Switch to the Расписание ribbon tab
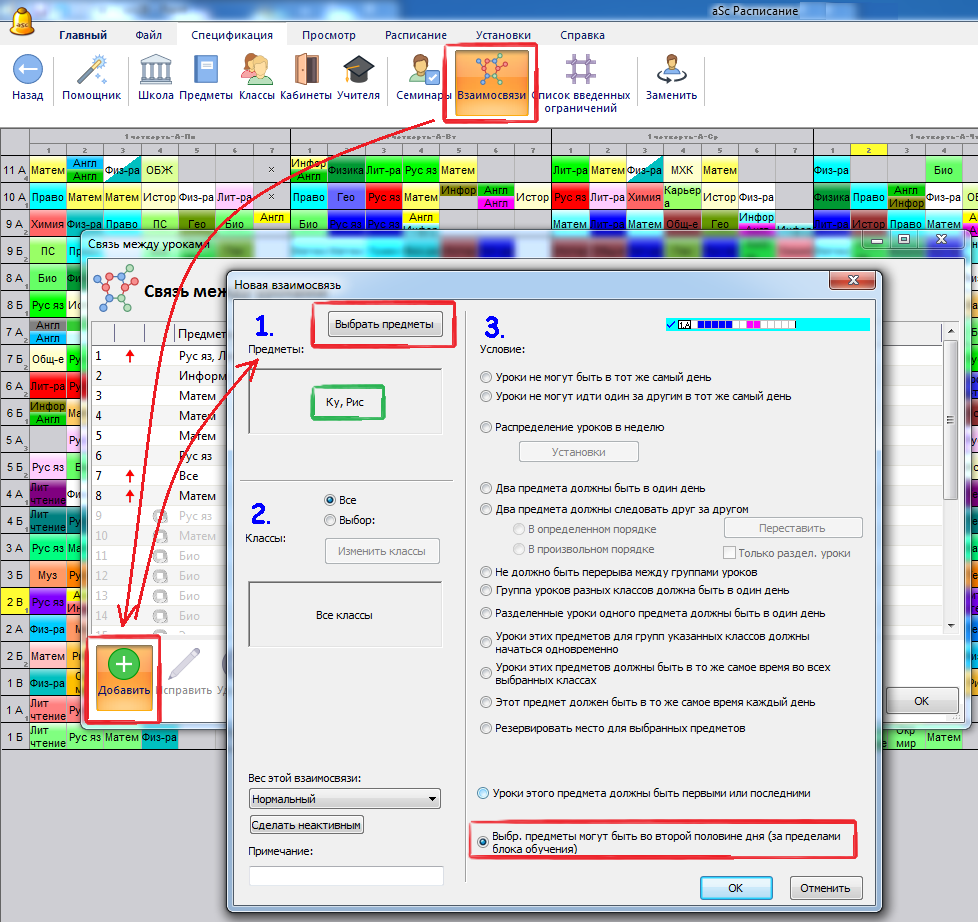 tap(415, 35)
